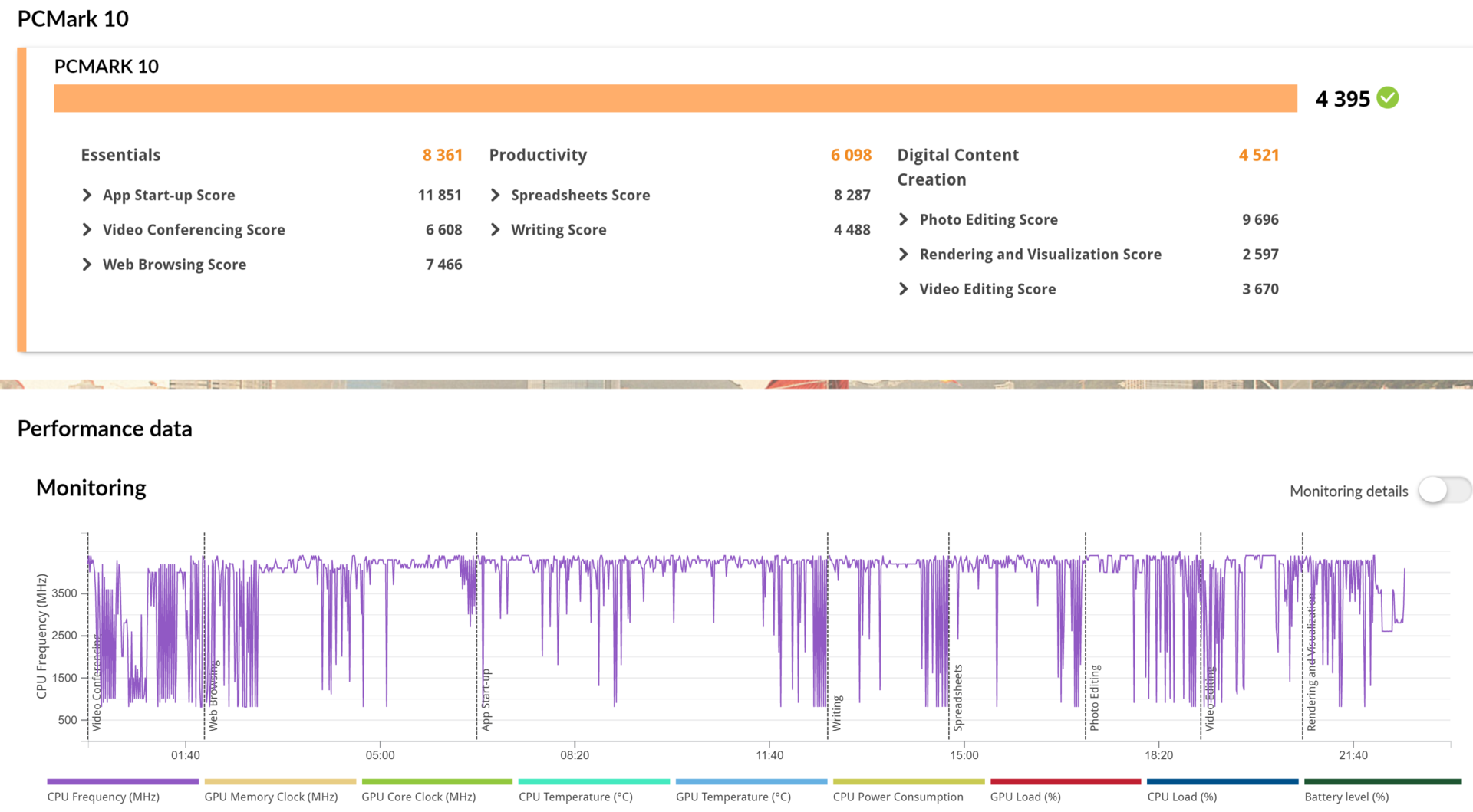
Task: Click the green validation checkmark icon
Action: point(1387,98)
